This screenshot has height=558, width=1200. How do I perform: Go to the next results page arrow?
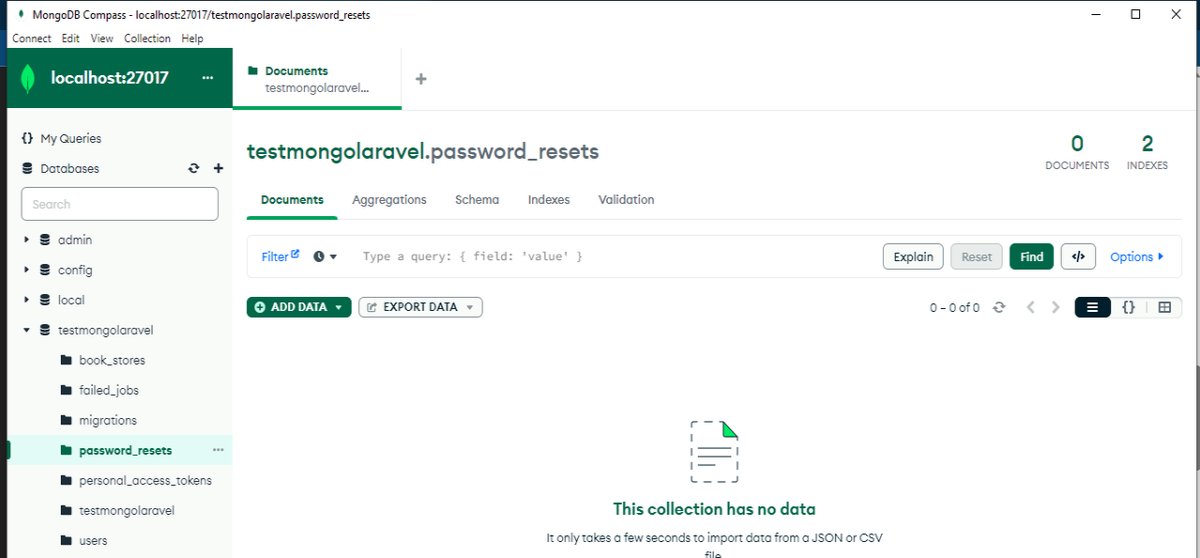[x=1056, y=308]
